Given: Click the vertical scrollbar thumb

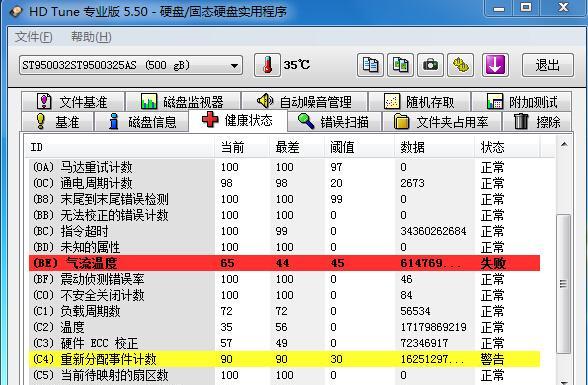Looking at the screenshot, I should (x=563, y=284).
